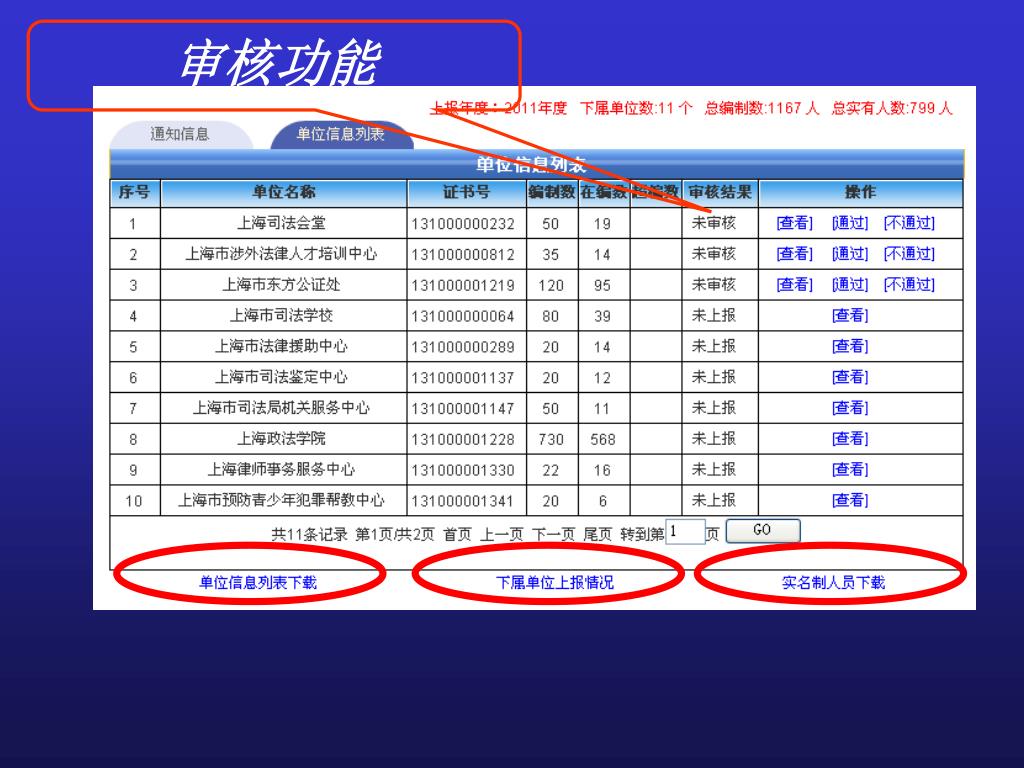Open 查看 for 上海市司法学校
This screenshot has height=768, width=1024.
click(850, 315)
